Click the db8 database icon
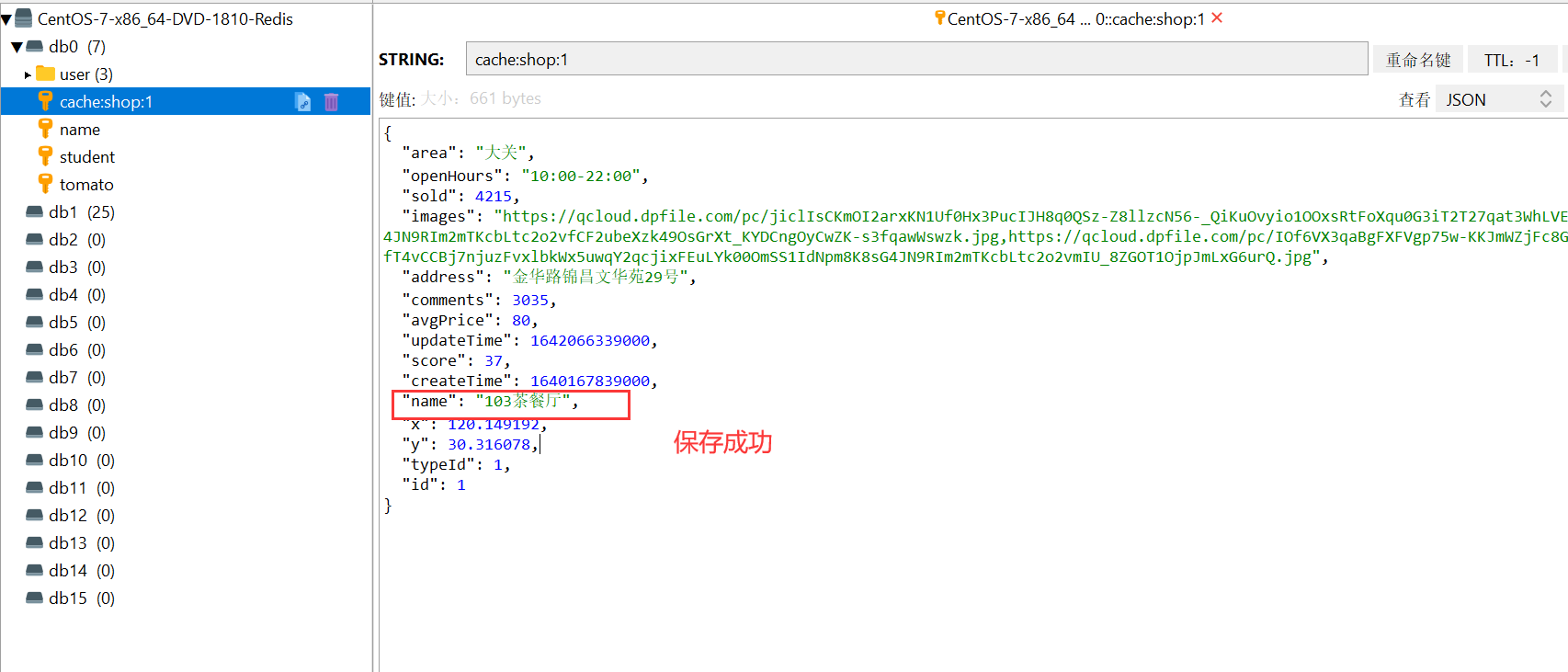 coord(35,404)
